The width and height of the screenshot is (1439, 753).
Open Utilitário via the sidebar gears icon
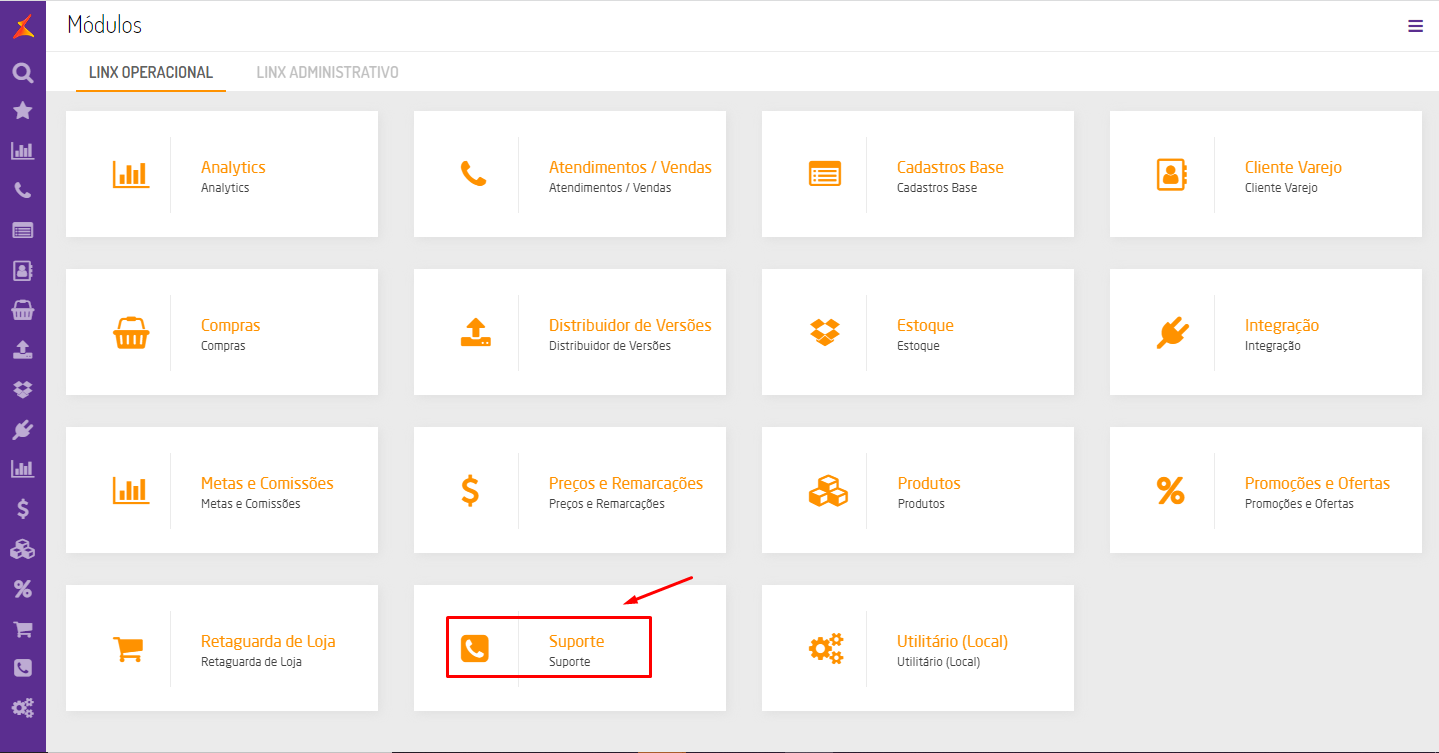pos(22,708)
